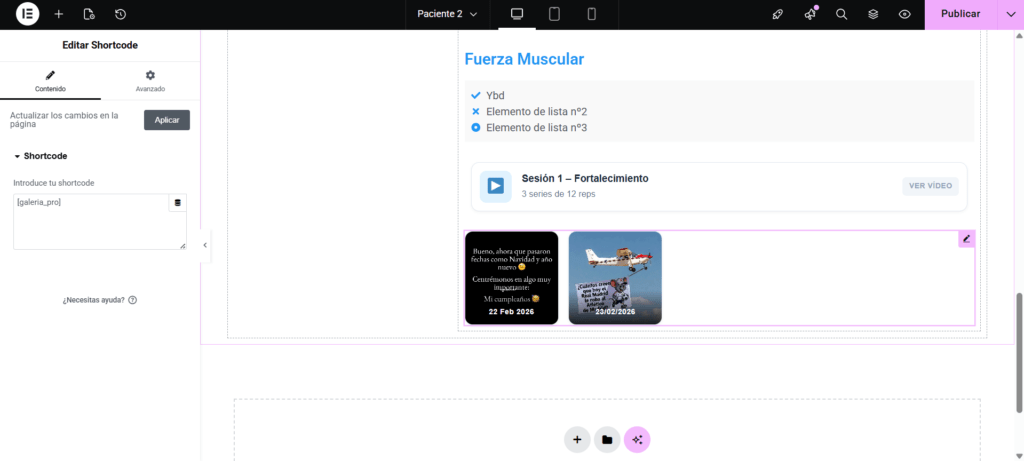Screen dimensions: 1024x461
Task: Collapse the editor panel with the arrow
Action: click(205, 245)
